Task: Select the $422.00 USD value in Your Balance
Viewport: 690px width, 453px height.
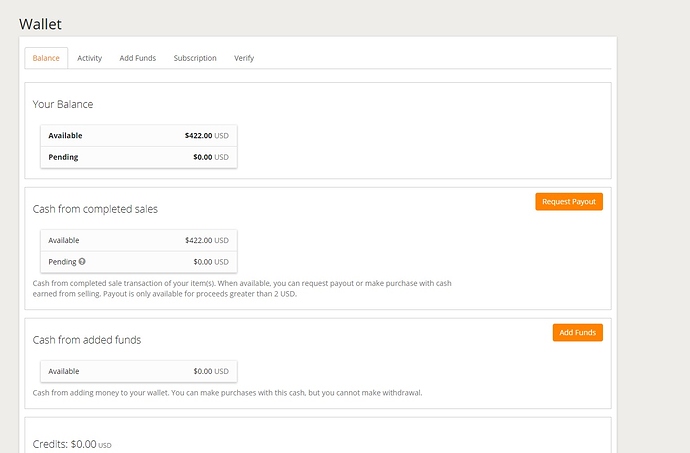Action: (207, 136)
